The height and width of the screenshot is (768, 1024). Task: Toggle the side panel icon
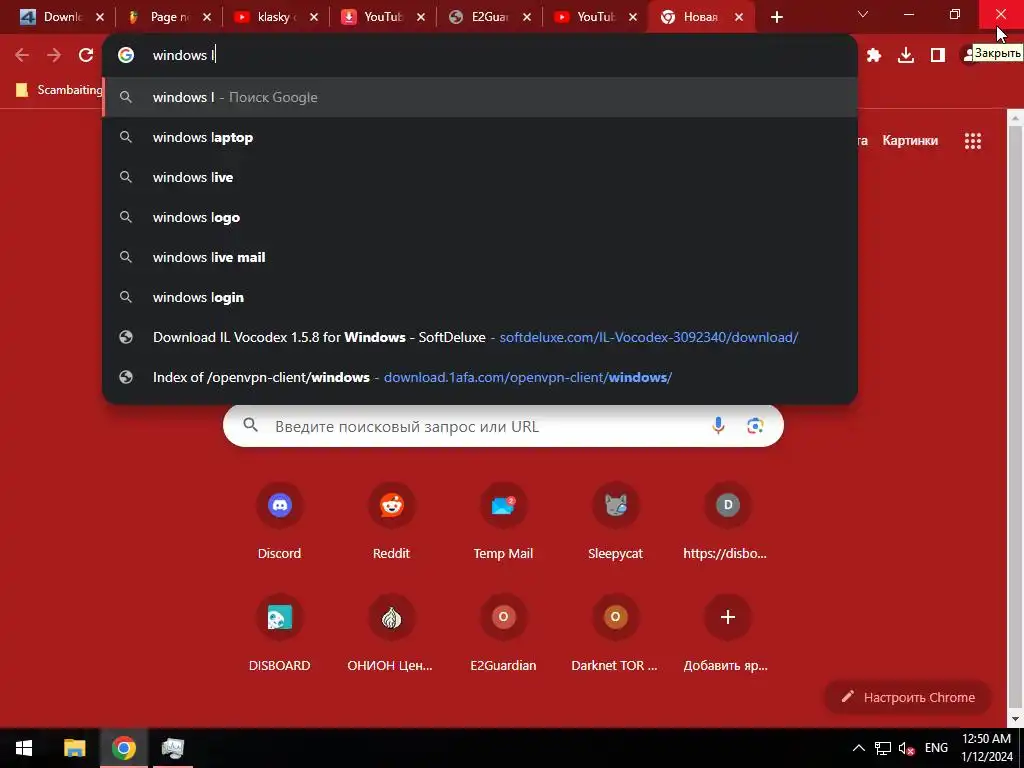point(938,55)
